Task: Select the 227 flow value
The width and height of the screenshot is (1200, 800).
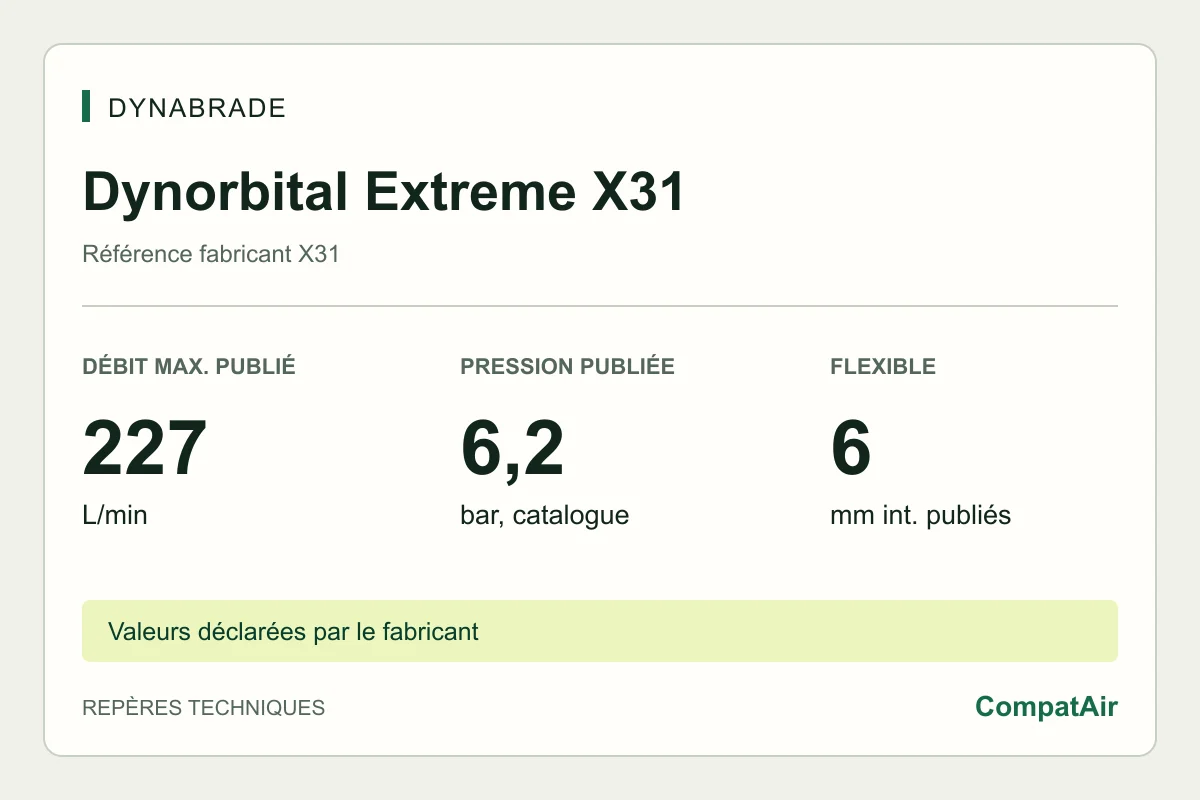Action: point(145,449)
